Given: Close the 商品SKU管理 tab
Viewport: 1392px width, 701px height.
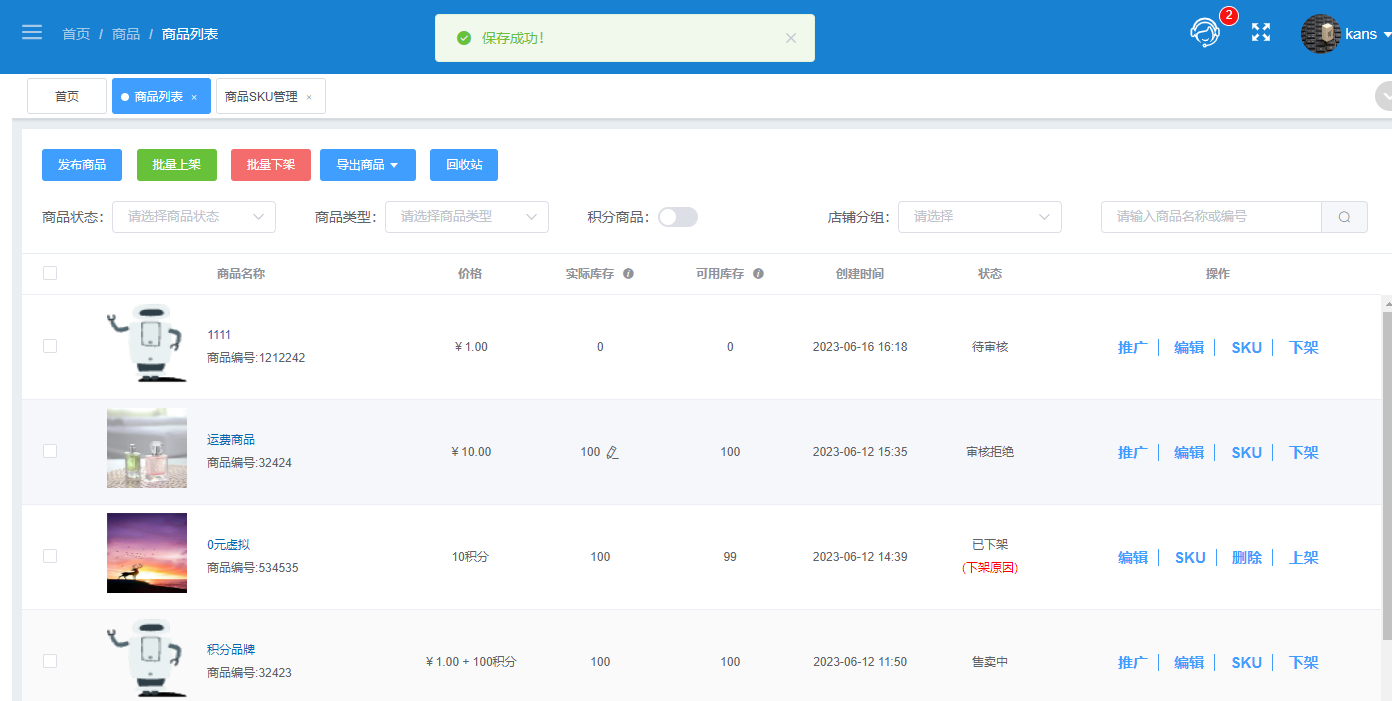Looking at the screenshot, I should pos(309,97).
